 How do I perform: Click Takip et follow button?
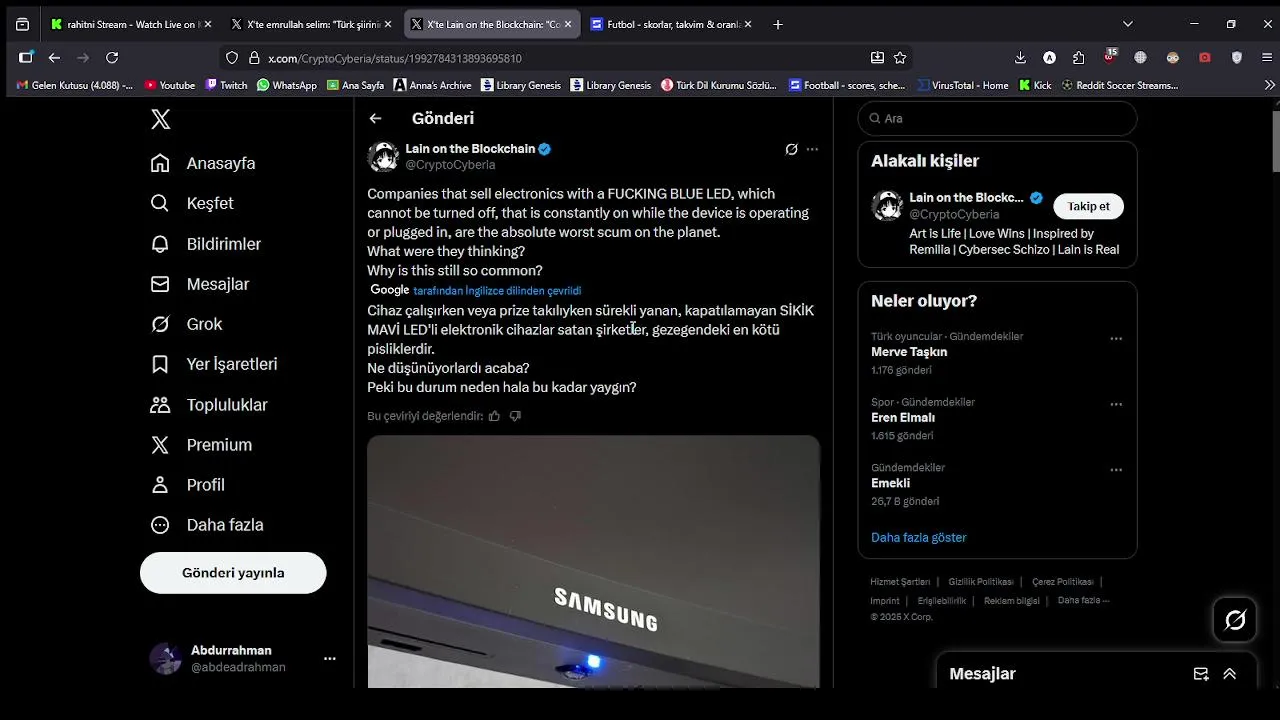tap(1088, 206)
